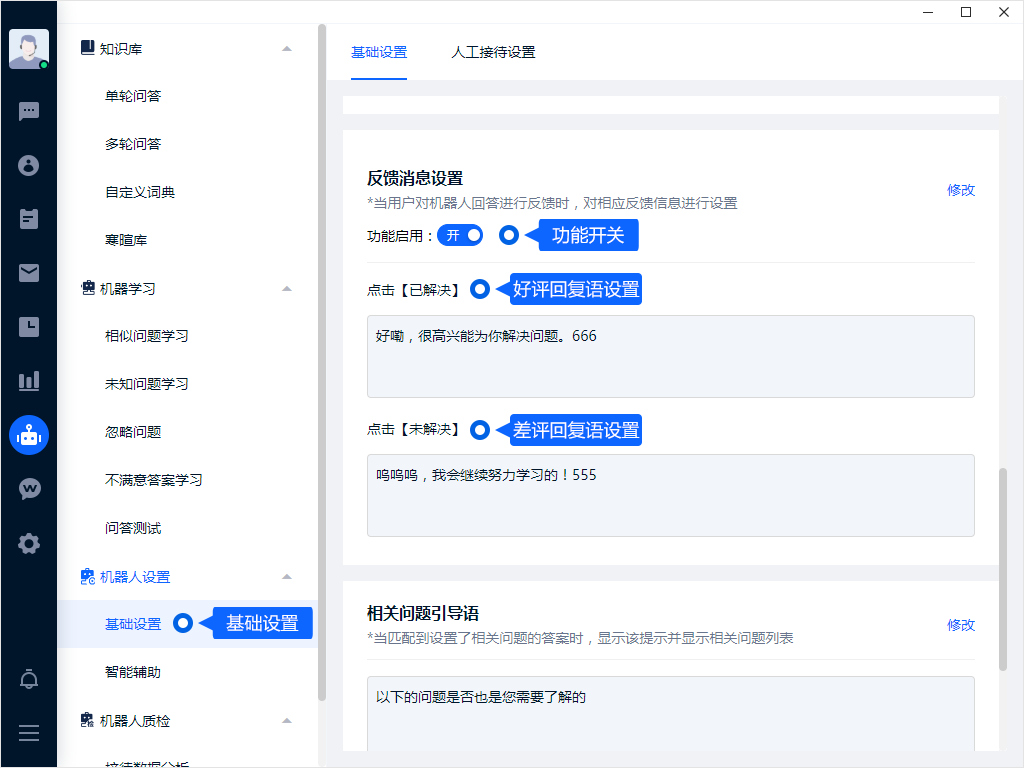This screenshot has height=768, width=1024.
Task: Open 相似问题学习 in the sidebar
Action: pos(147,336)
